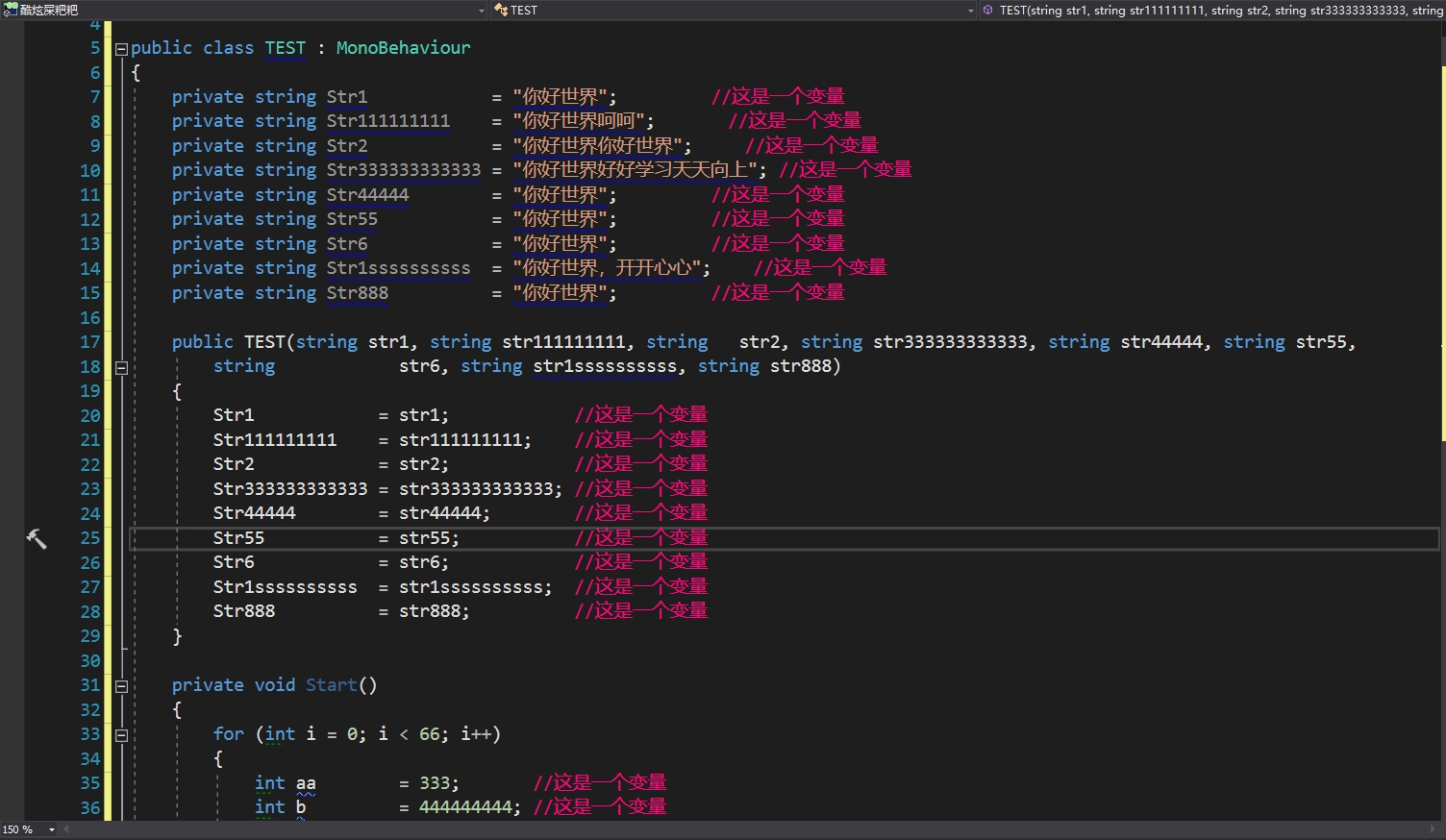Collapse the TEST class outline at line 5
This screenshot has height=840, width=1446.
coord(121,49)
